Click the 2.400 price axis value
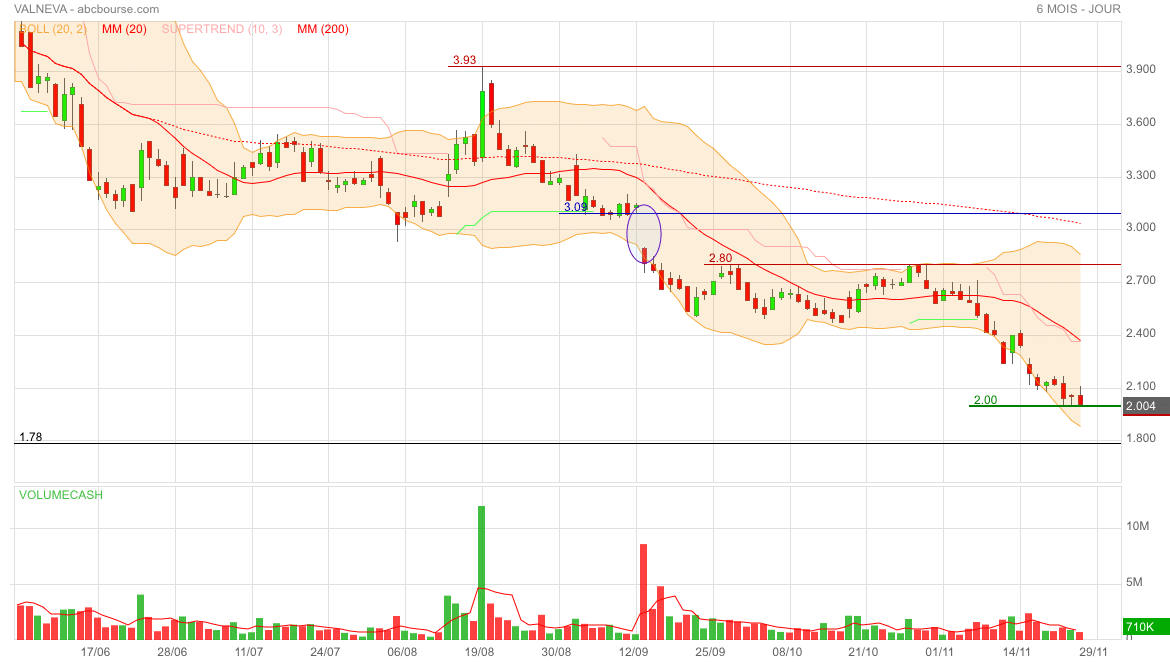This screenshot has width=1170, height=662. click(x=1141, y=333)
